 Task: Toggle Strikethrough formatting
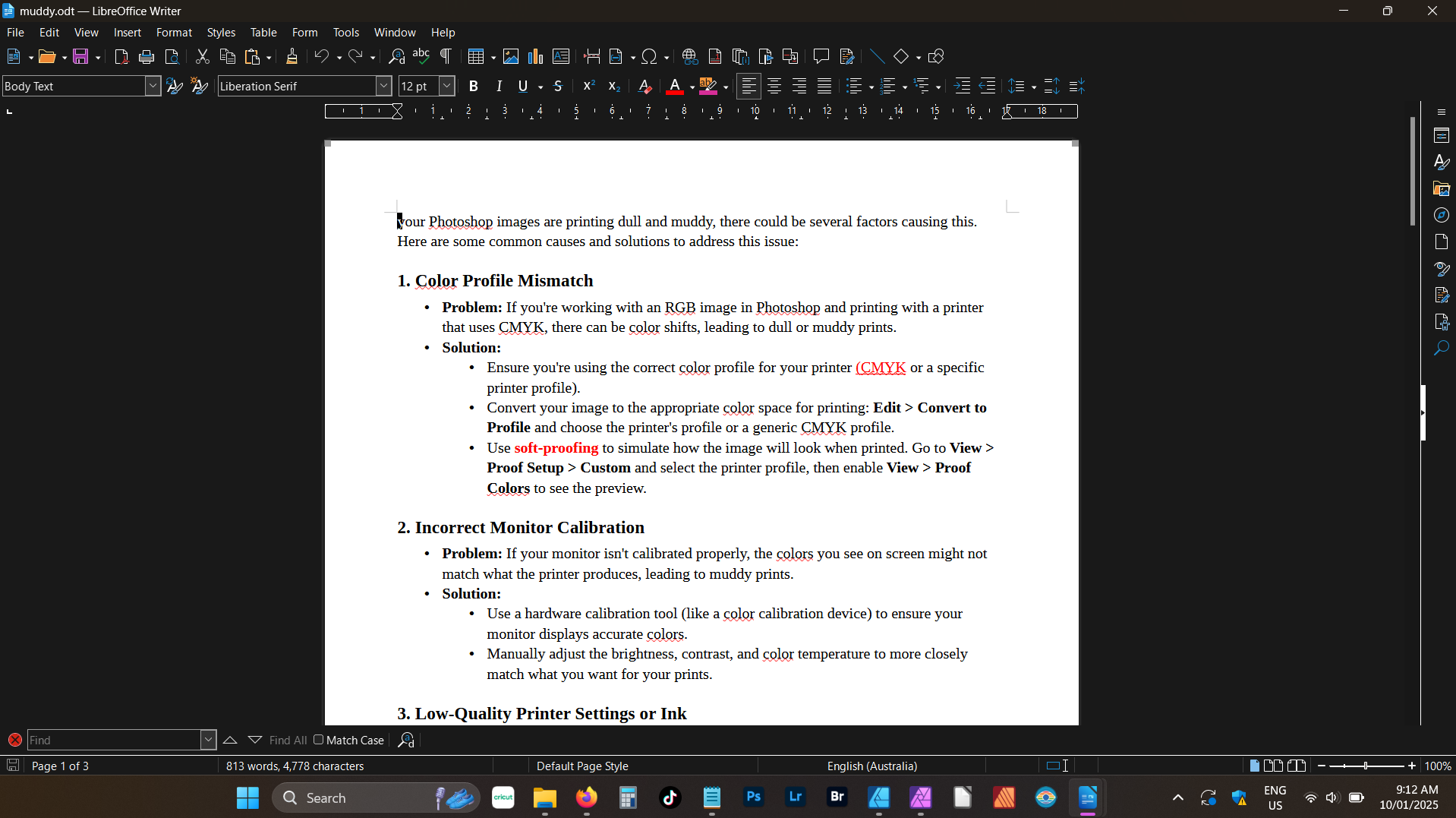point(558,87)
